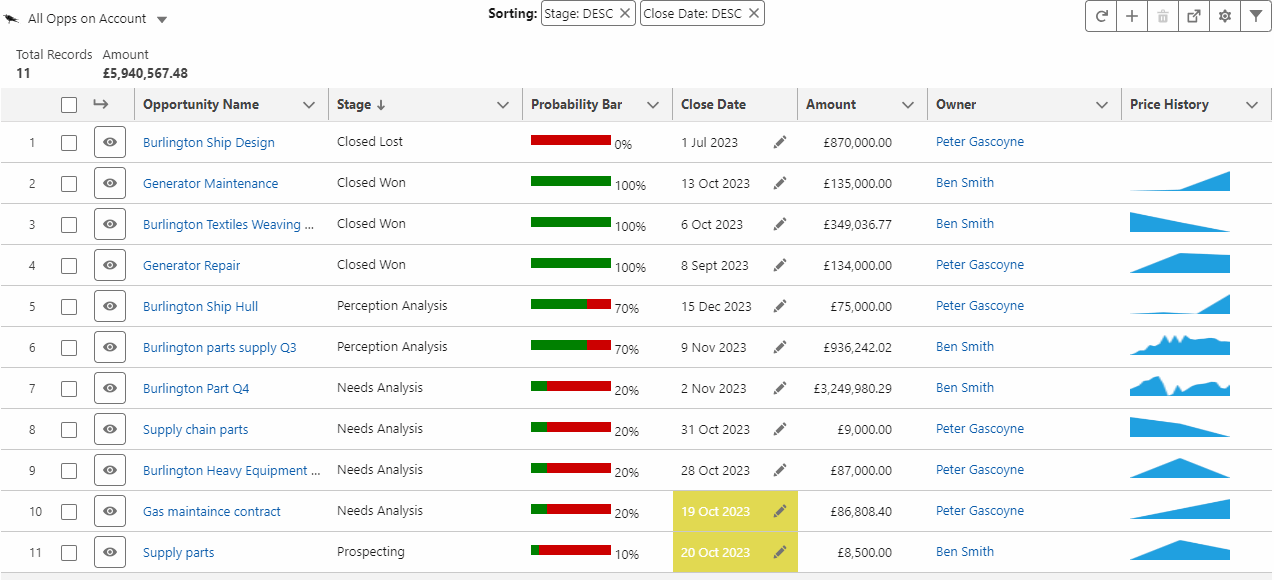Click the Owner column header label

[x=956, y=104]
